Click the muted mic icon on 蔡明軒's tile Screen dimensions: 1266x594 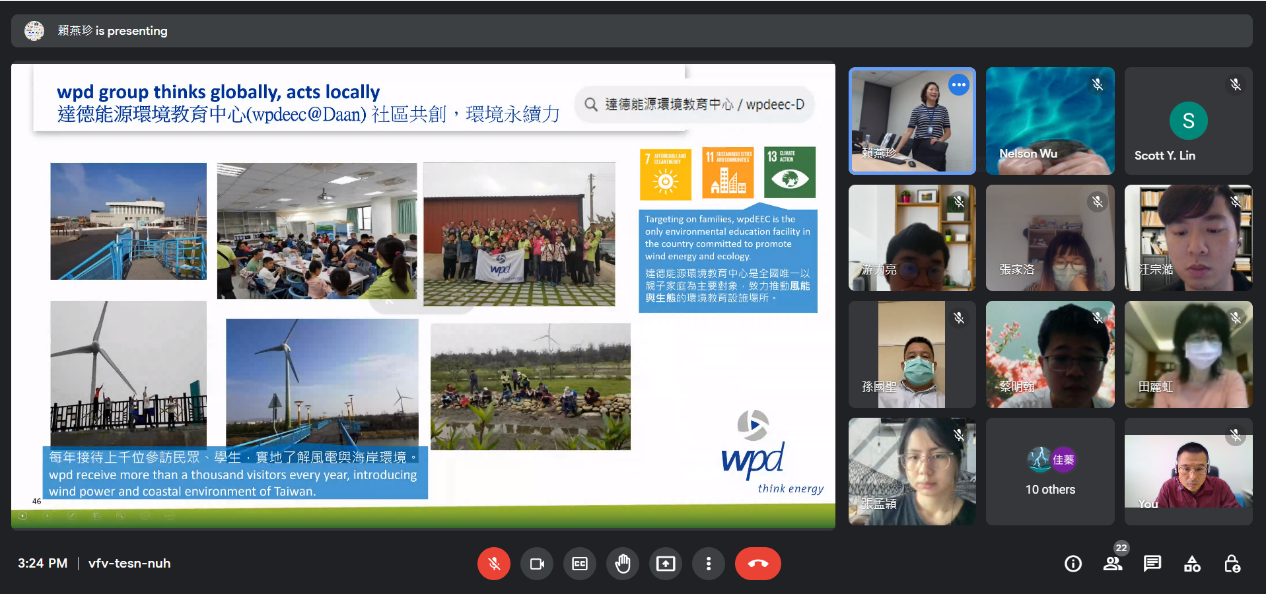click(1097, 318)
